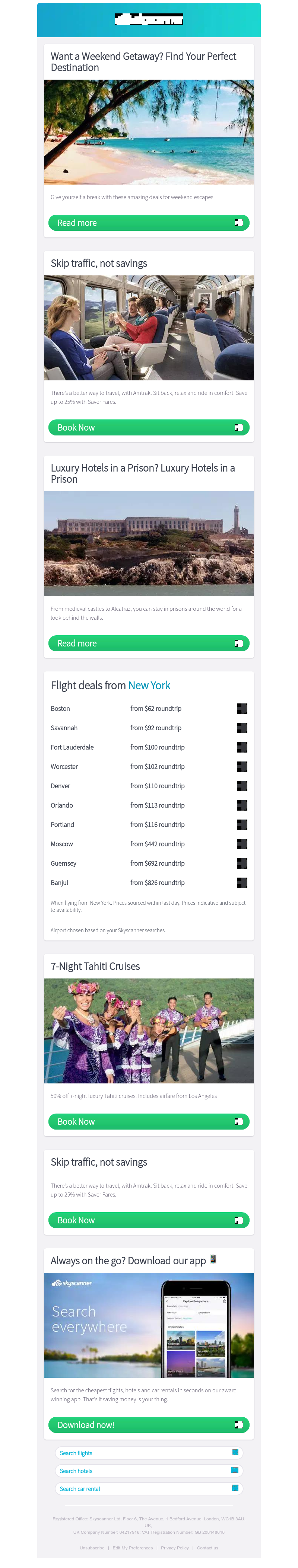
Task: Click the arrow icon beside Banjul deal
Action: click(241, 882)
